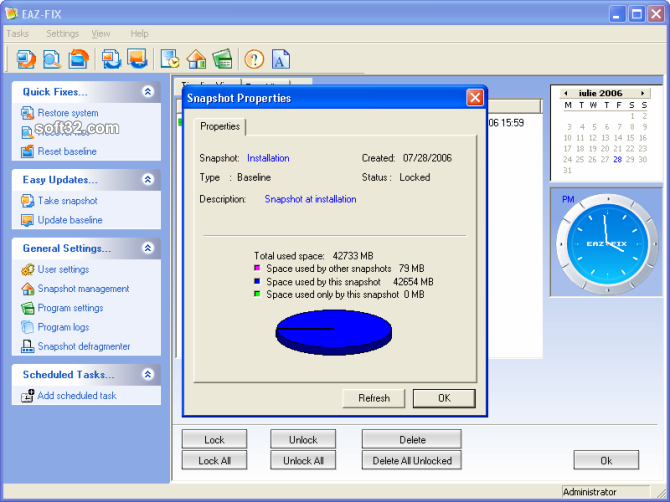Open the scheduled task toolbar icon with clock

pyautogui.click(x=170, y=59)
